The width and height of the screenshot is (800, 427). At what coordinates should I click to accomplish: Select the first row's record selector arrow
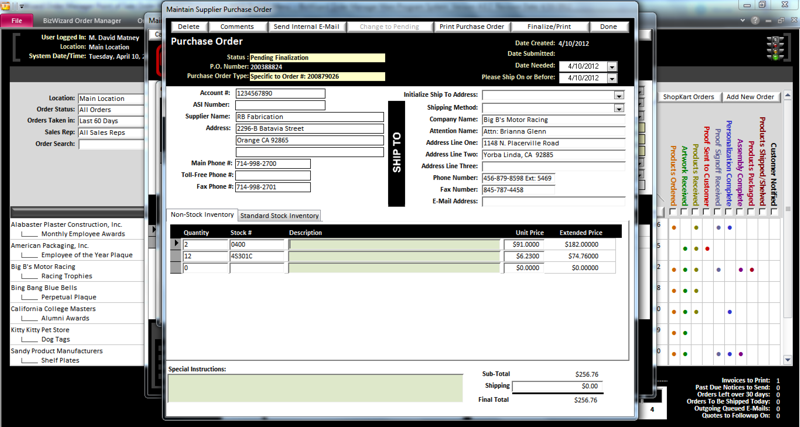[x=176, y=244]
